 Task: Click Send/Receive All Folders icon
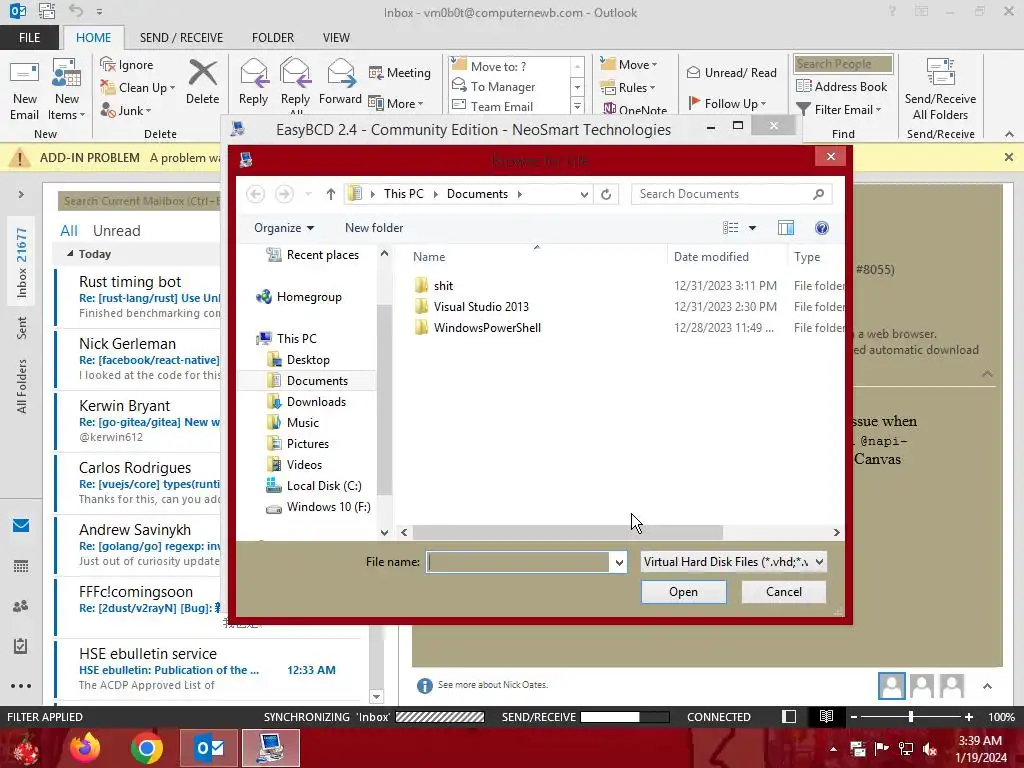pyautogui.click(x=940, y=89)
